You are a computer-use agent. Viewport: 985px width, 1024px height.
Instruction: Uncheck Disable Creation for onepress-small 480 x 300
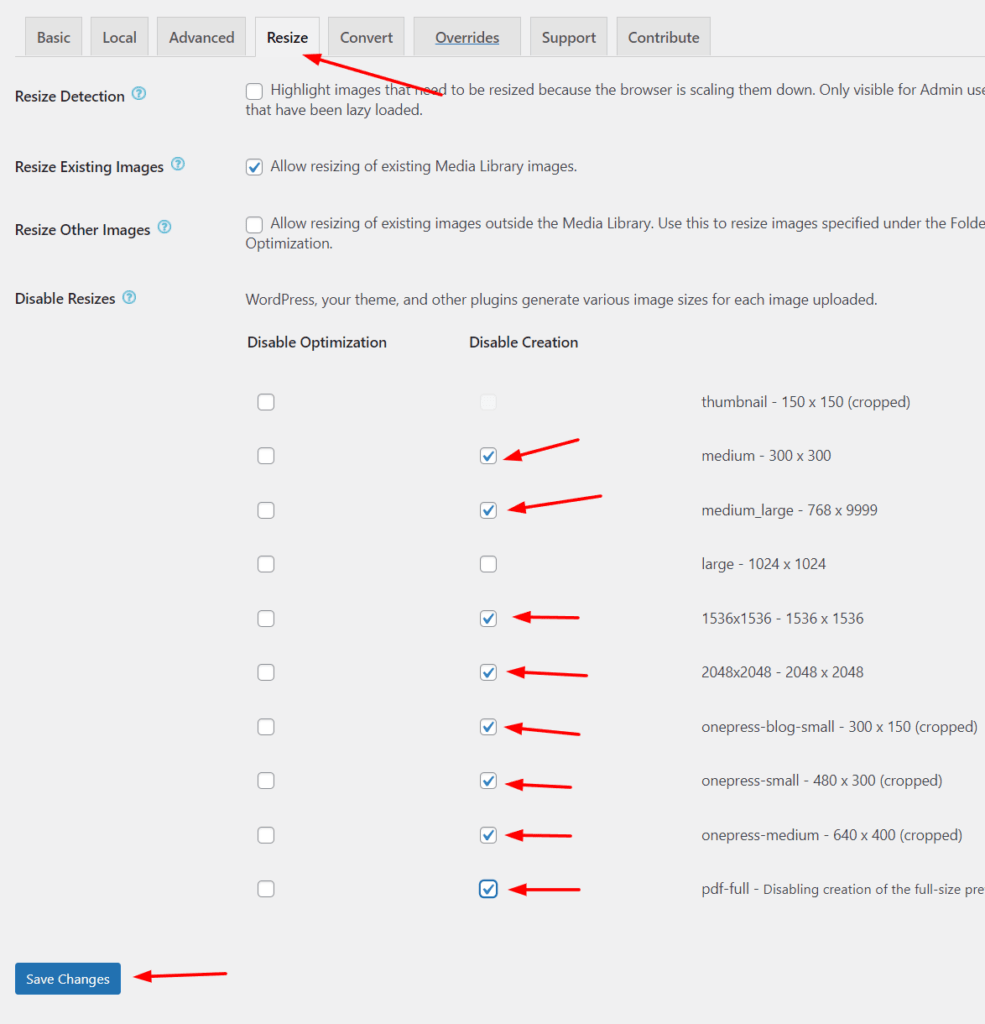(x=488, y=781)
